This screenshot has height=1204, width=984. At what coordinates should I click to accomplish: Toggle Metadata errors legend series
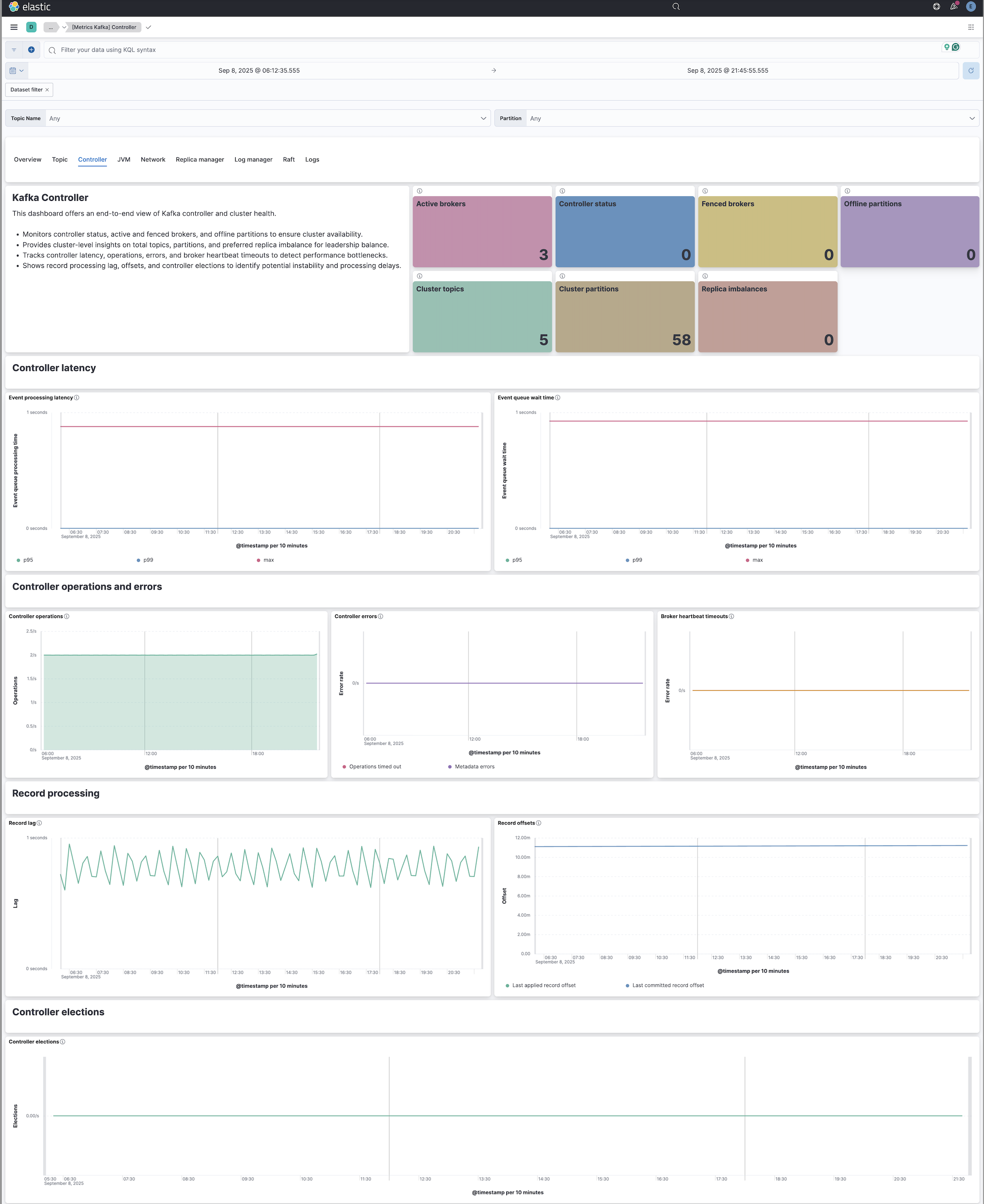pos(474,767)
